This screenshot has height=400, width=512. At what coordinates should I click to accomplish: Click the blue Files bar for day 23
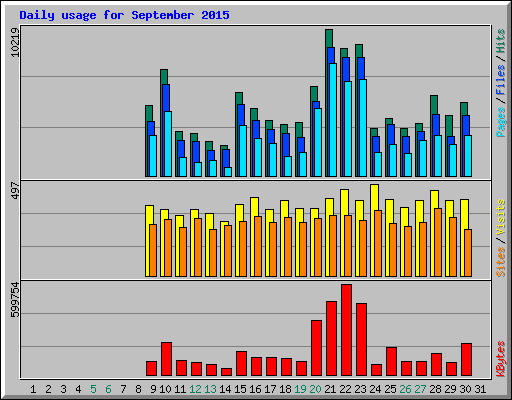tap(361, 68)
